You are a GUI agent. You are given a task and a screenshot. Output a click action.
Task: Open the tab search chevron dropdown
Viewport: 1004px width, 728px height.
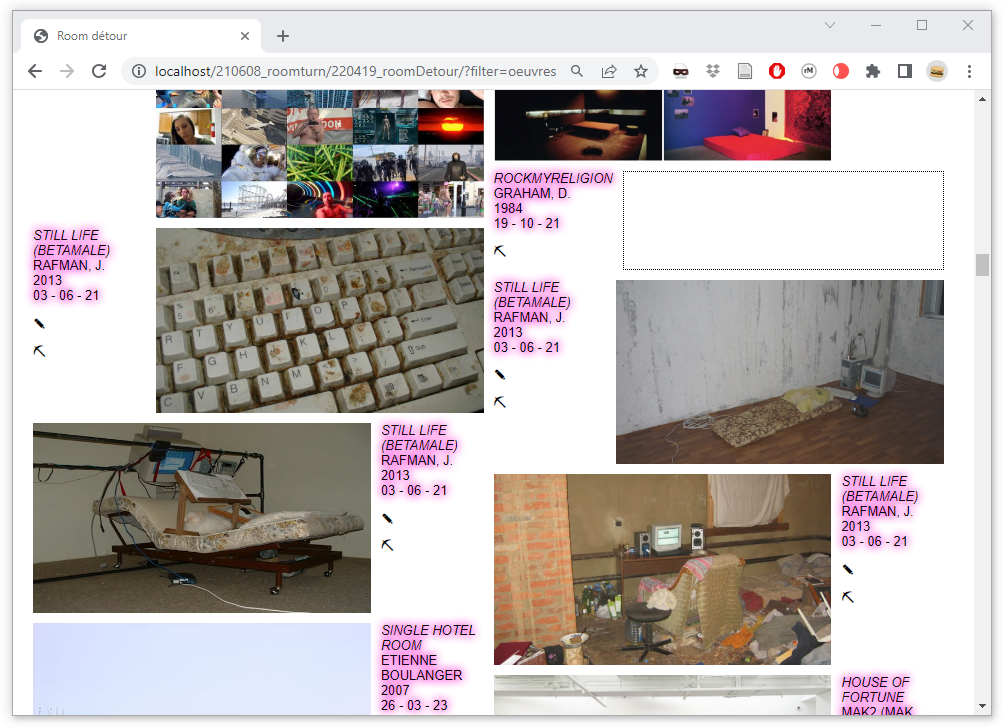coord(830,25)
